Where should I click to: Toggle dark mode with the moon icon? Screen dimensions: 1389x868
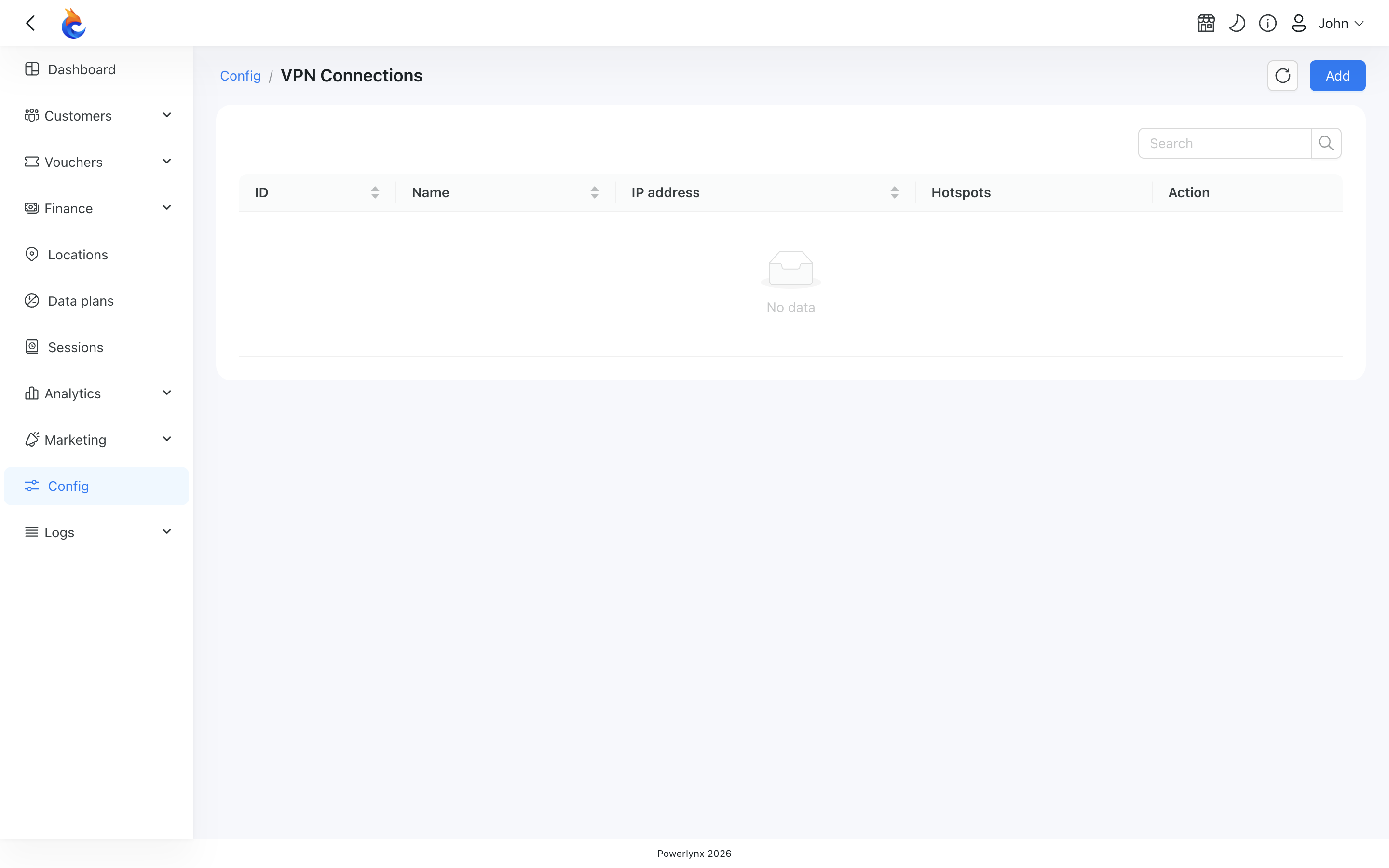pos(1237,23)
